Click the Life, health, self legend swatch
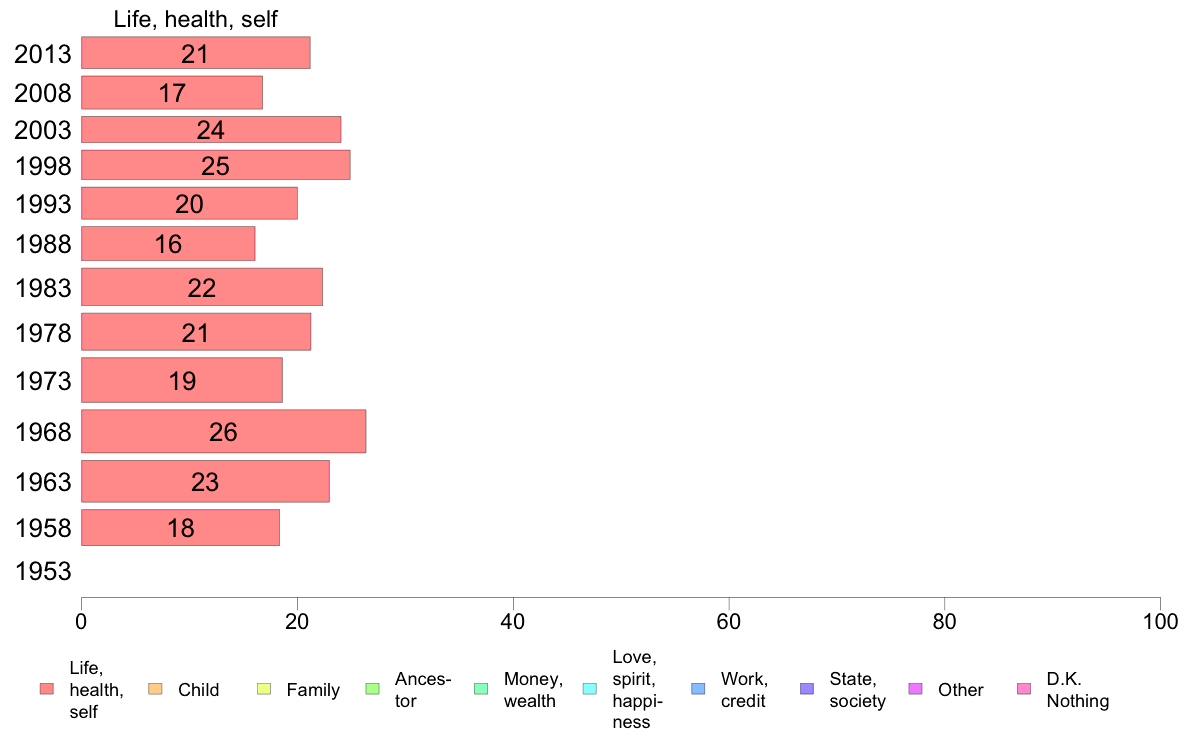This screenshot has width=1188, height=736. coord(47,689)
